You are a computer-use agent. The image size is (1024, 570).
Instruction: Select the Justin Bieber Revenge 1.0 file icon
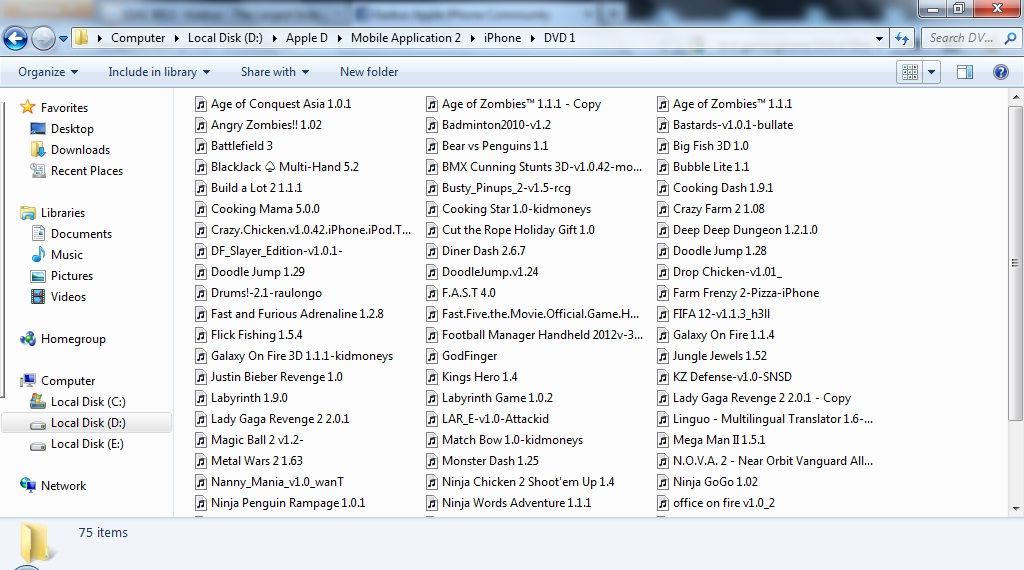click(201, 377)
